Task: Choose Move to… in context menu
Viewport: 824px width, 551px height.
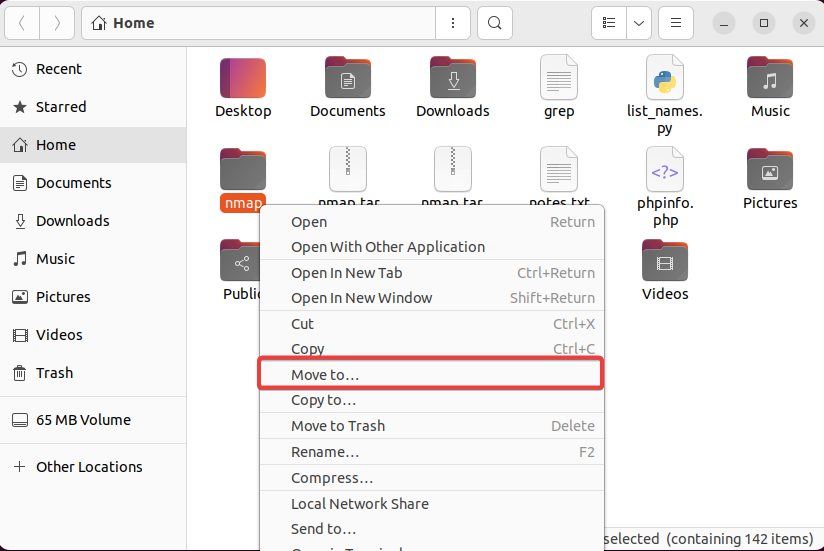Action: pos(431,375)
